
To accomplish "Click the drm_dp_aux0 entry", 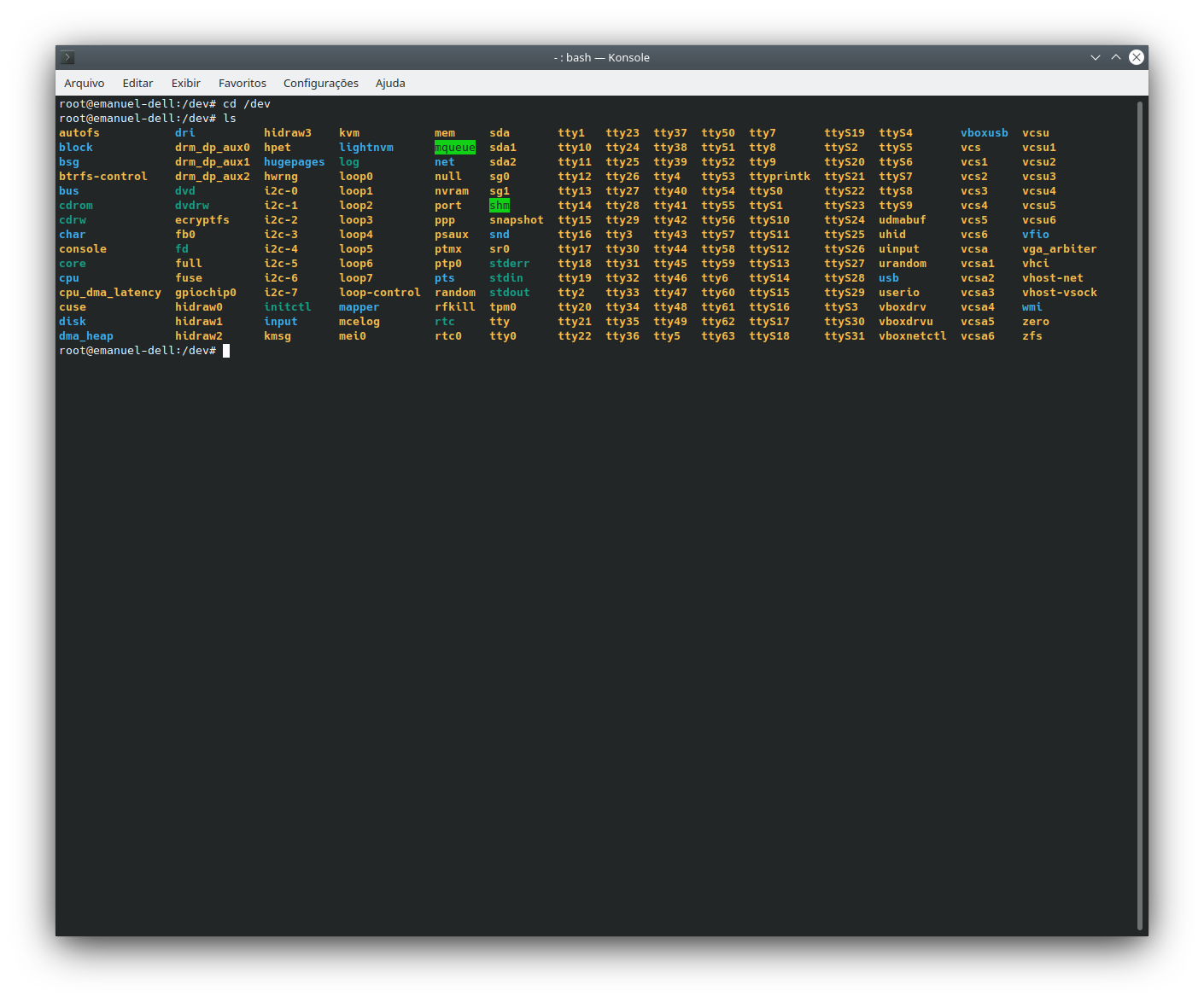I will (x=213, y=148).
